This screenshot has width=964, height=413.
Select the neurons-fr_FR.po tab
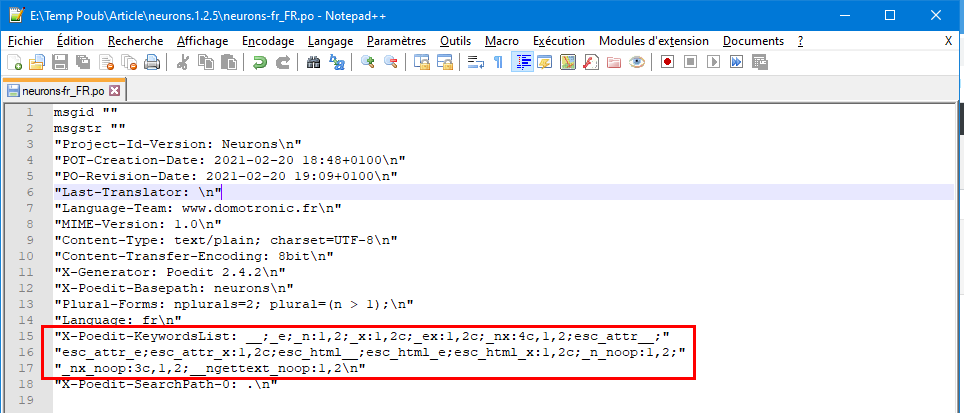click(63, 91)
